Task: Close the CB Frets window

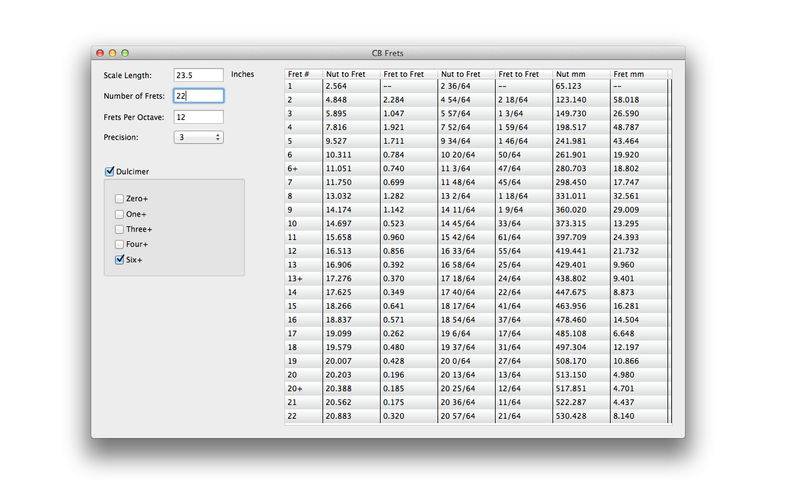Action: point(100,53)
